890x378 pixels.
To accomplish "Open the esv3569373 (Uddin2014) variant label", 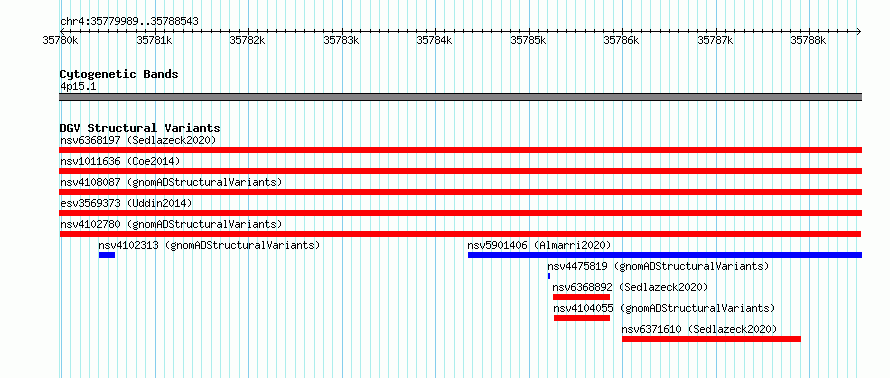I will click(126, 203).
